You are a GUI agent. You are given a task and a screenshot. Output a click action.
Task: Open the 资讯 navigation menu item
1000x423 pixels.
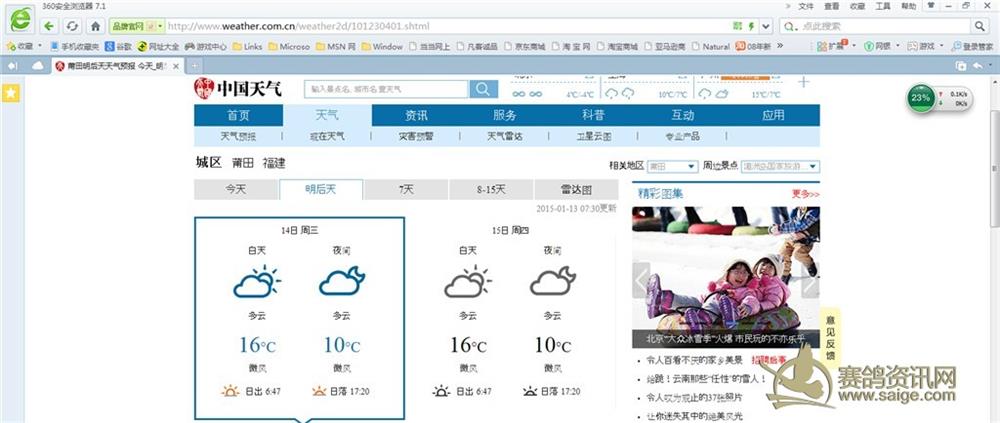[416, 115]
